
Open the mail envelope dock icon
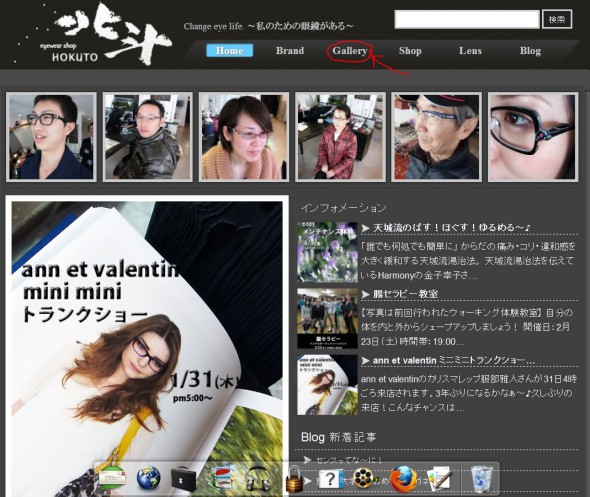pyautogui.click(x=112, y=479)
